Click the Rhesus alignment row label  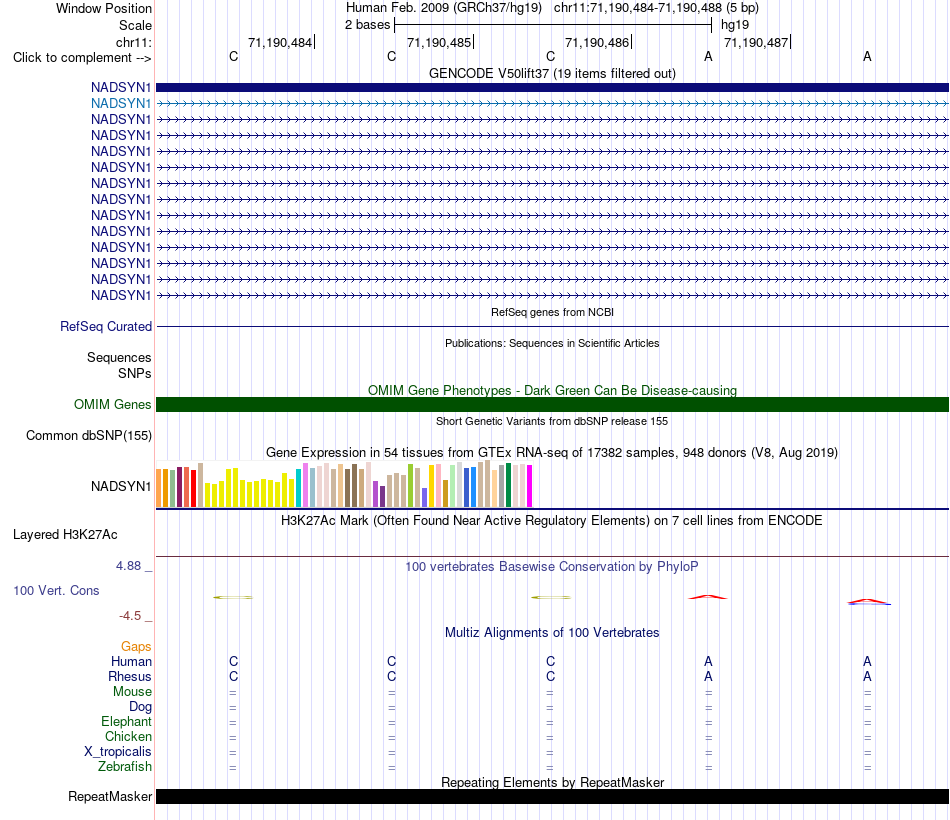[x=130, y=676]
